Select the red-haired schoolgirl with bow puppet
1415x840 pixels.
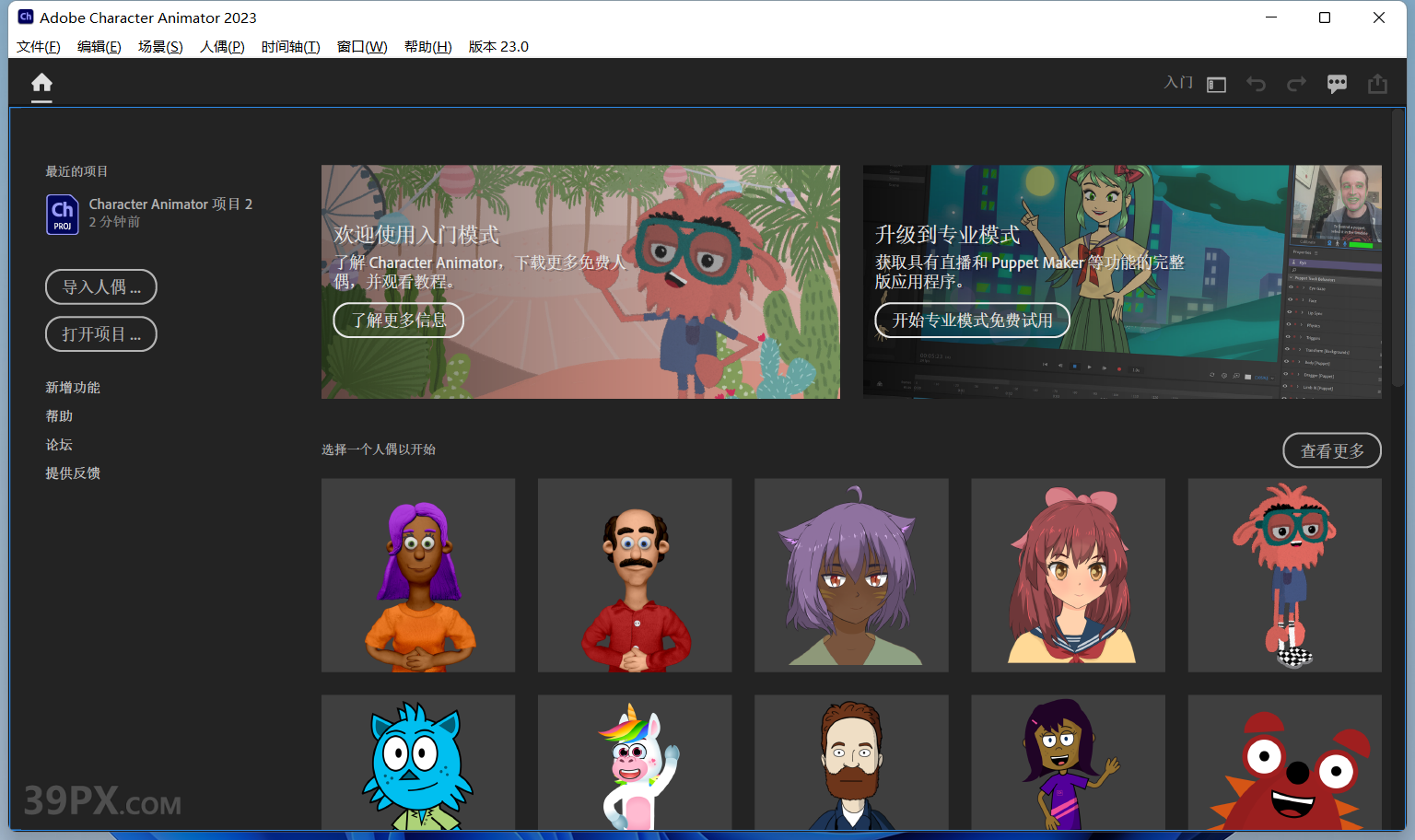1068,576
